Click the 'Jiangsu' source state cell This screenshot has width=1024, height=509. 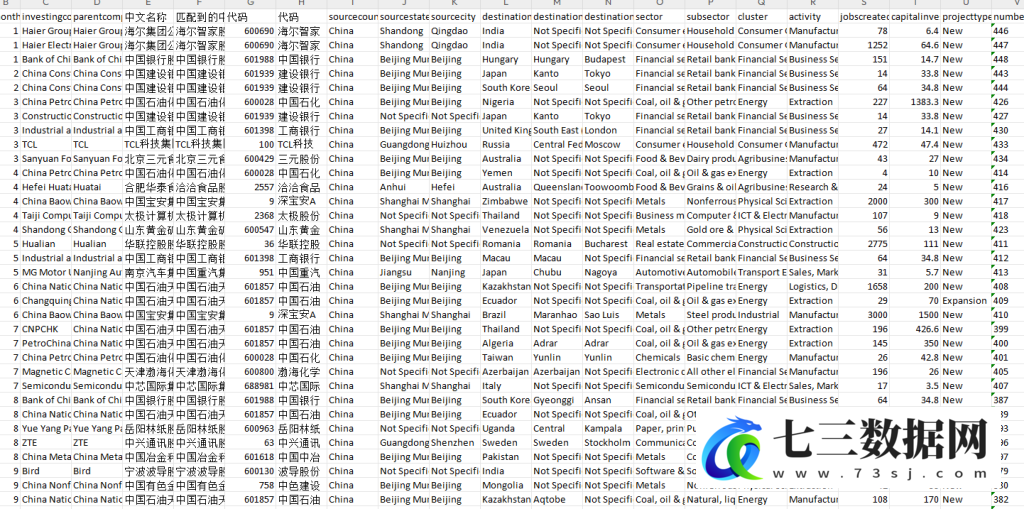point(403,272)
